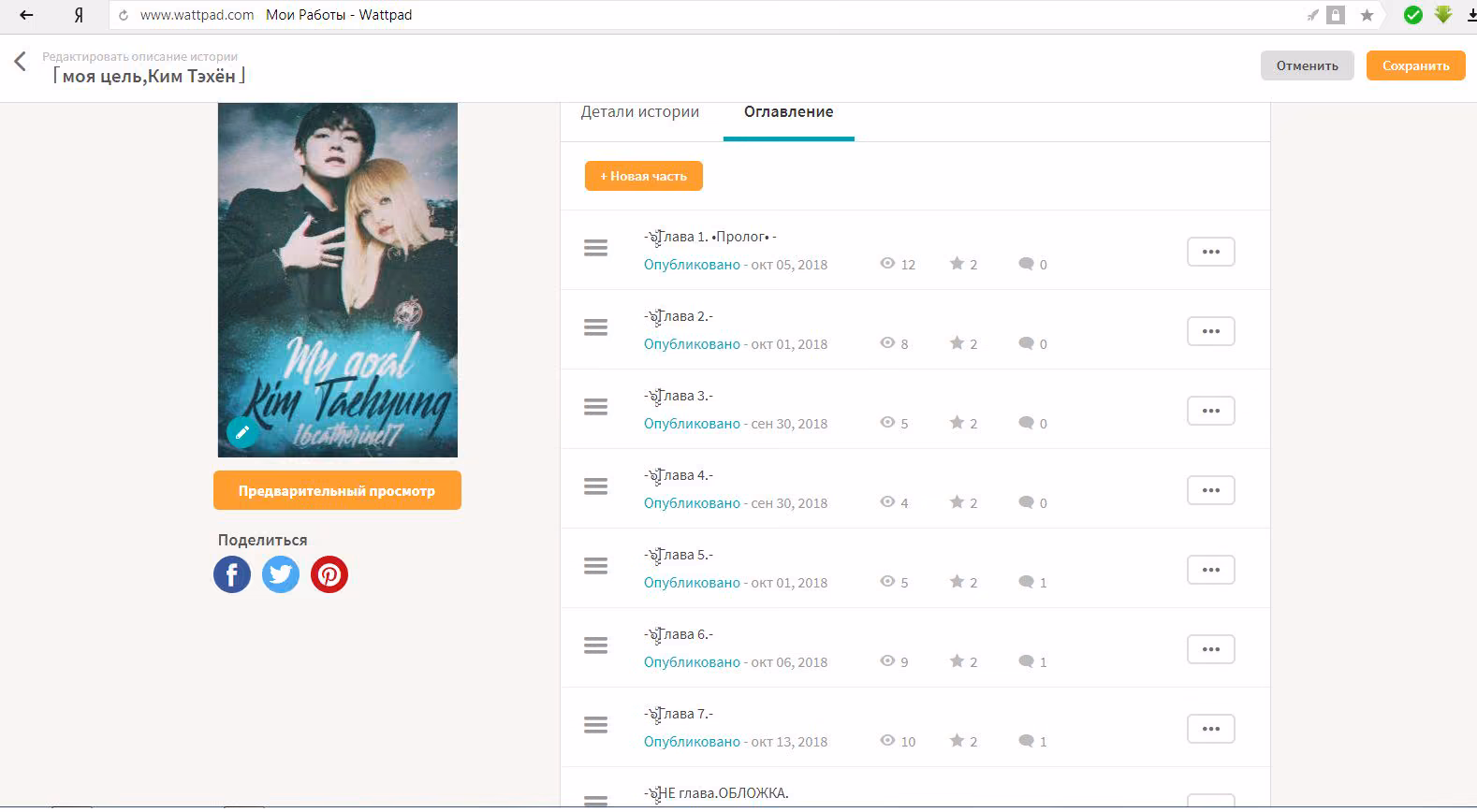The width and height of the screenshot is (1477, 812).
Task: Open the Глава 6 chapter title
Action: pos(679,635)
